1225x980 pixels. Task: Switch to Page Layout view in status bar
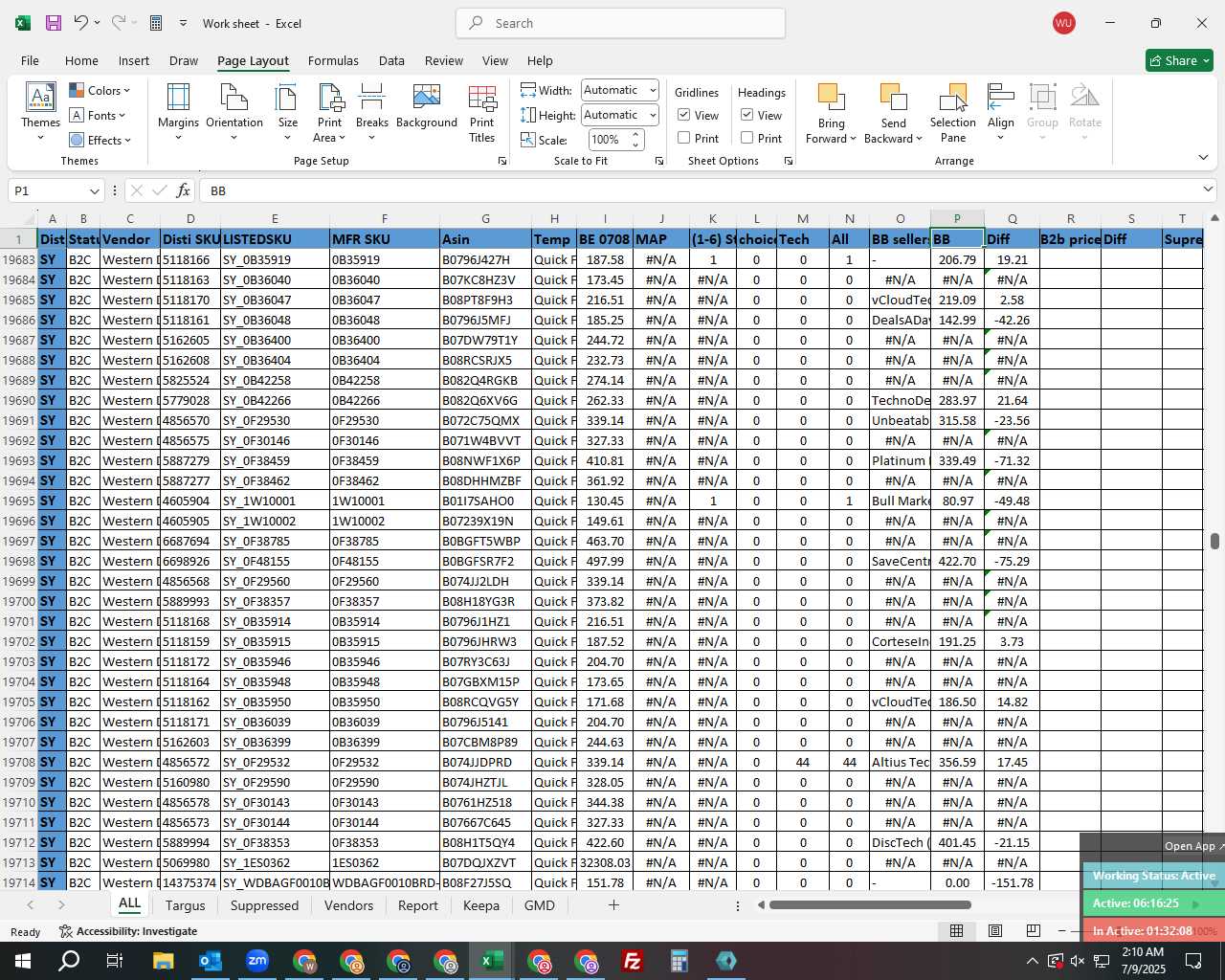tap(994, 931)
